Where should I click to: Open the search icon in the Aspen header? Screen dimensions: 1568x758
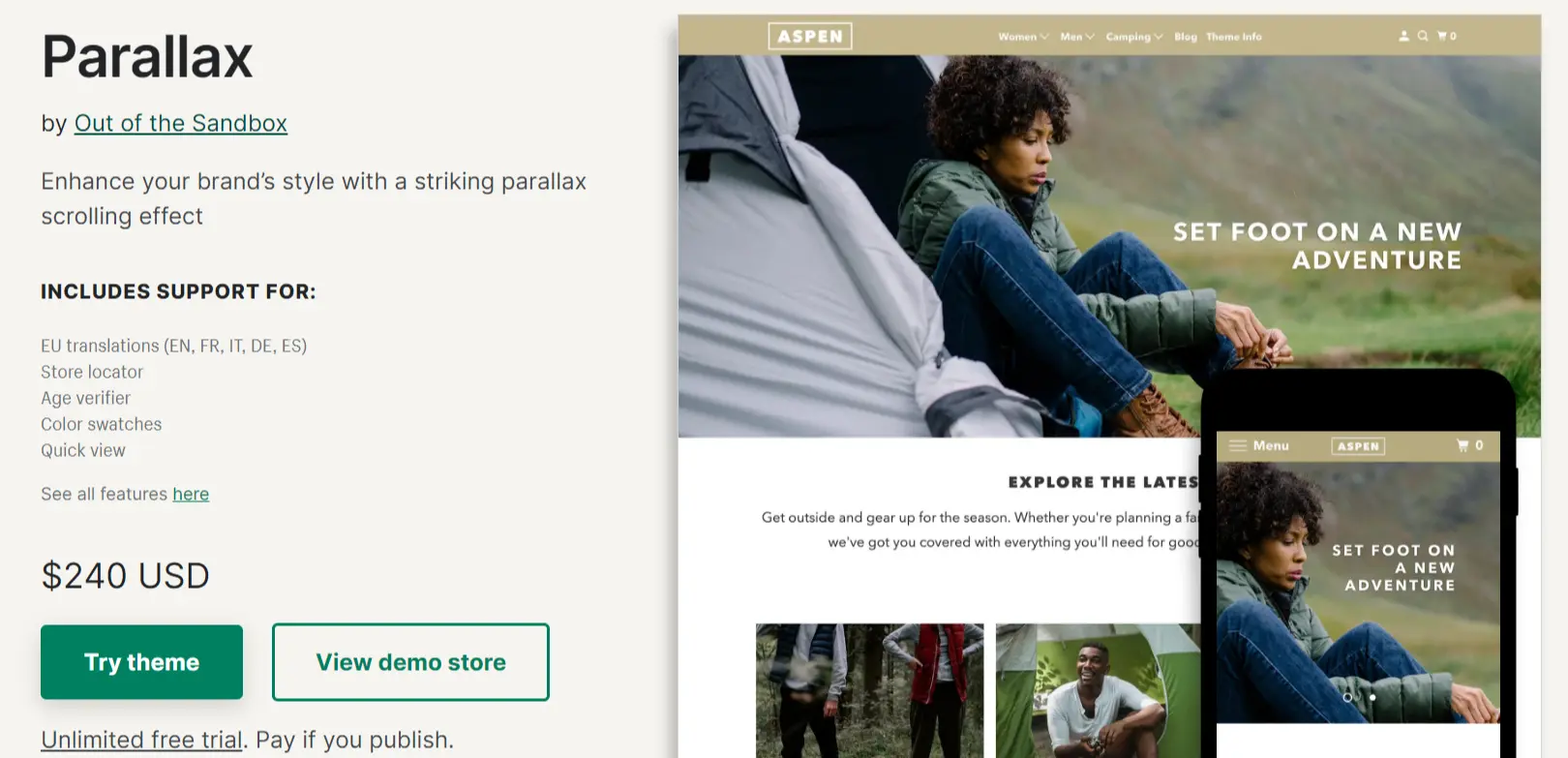point(1422,36)
